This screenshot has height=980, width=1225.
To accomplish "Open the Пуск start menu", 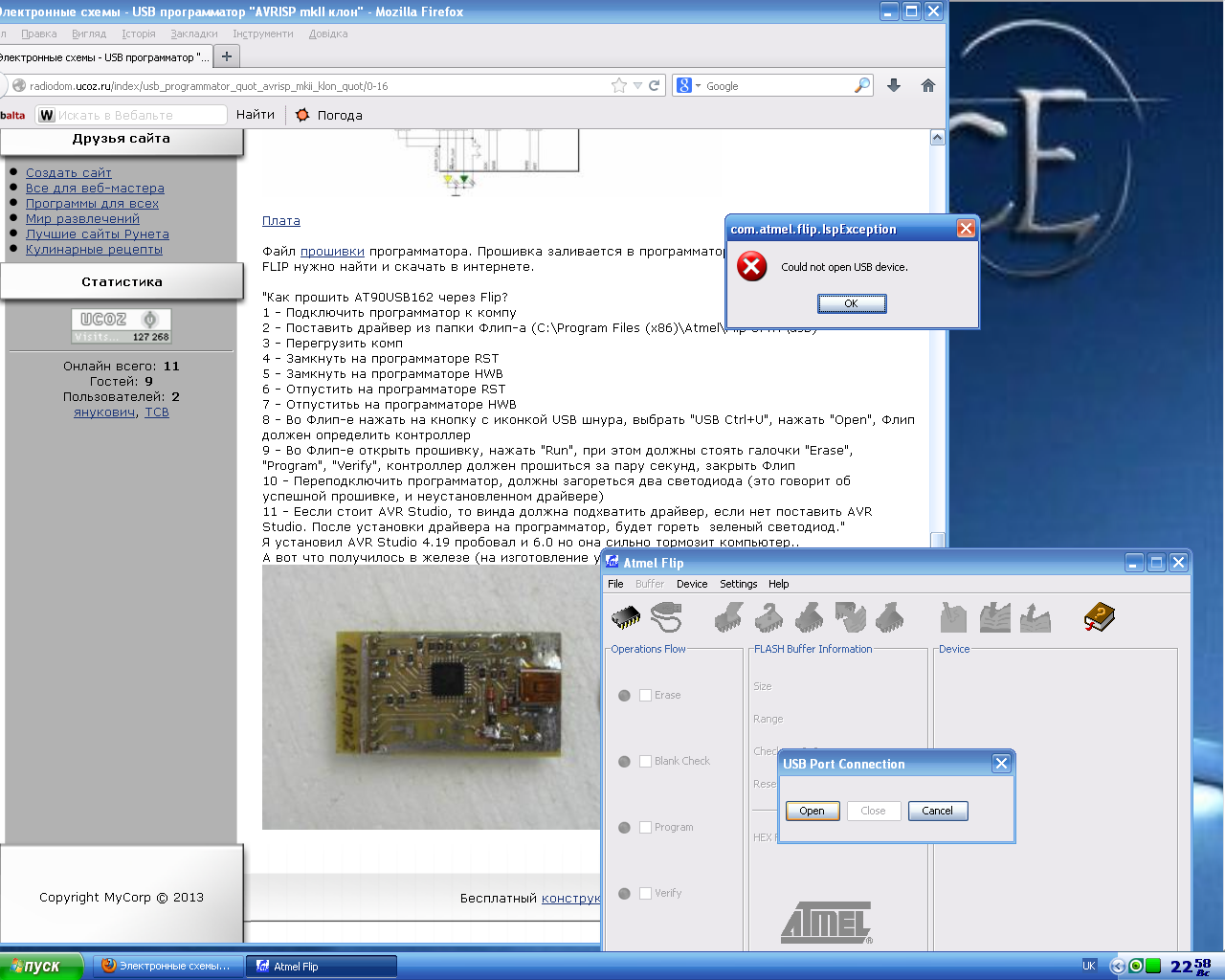I will 40,967.
